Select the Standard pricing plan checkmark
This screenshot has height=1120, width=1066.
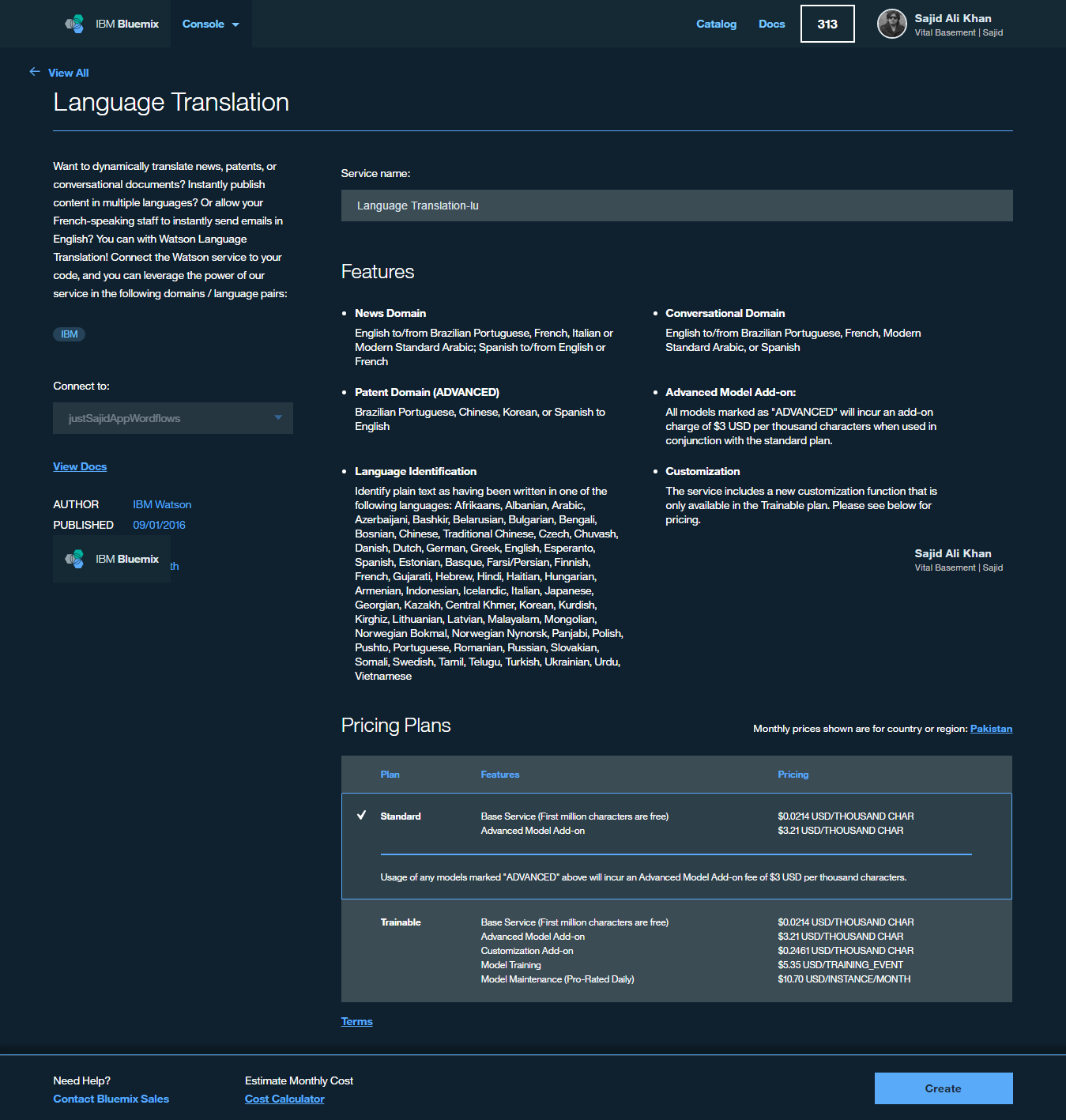click(361, 816)
